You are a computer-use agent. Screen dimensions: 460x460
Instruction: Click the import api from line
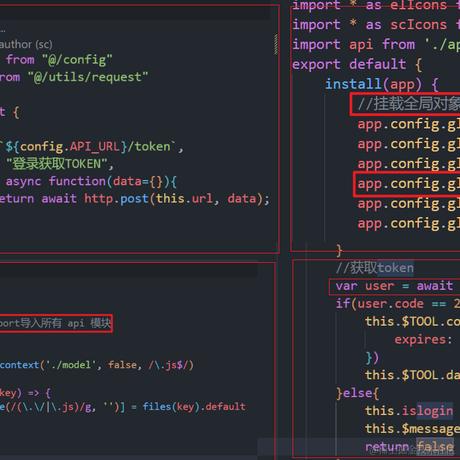click(x=376, y=44)
